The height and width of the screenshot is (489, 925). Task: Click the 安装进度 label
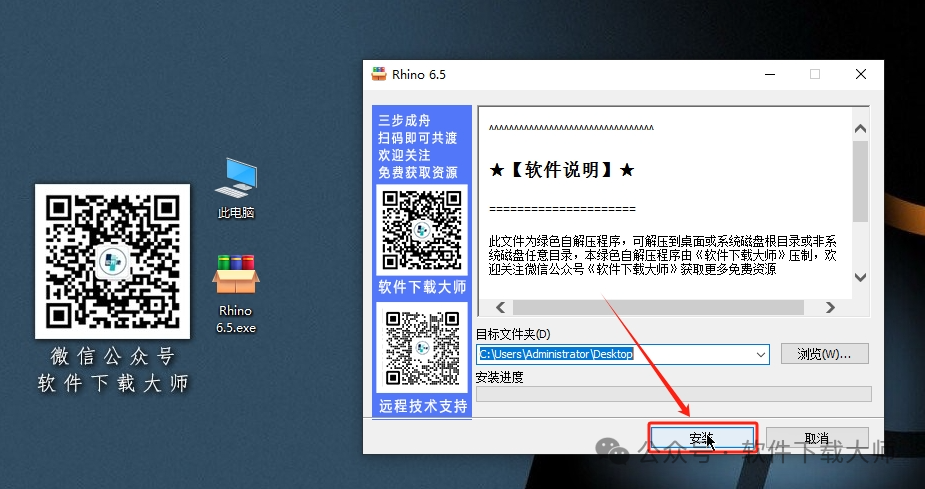(x=500, y=377)
